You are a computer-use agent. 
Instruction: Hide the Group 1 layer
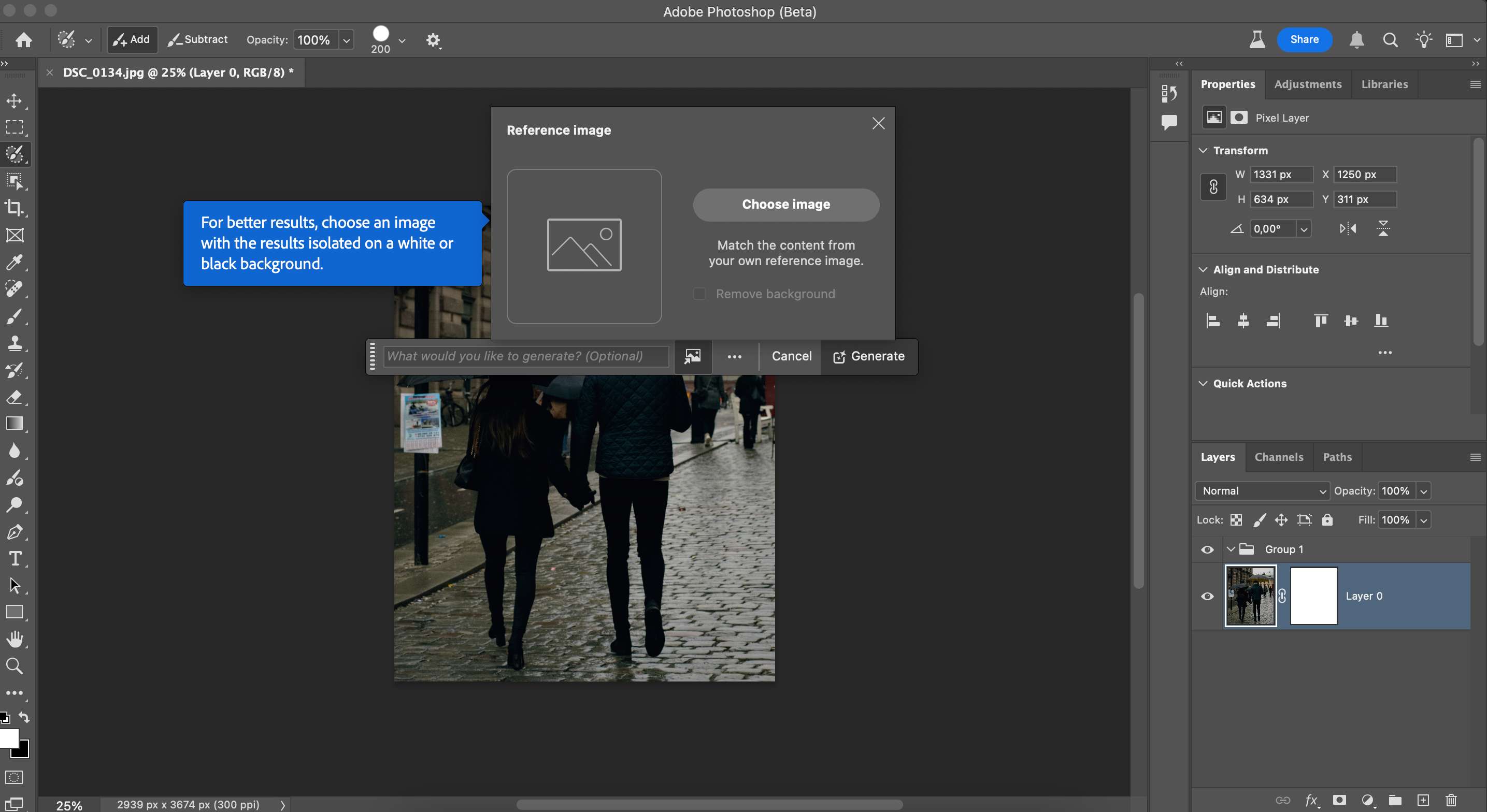pyautogui.click(x=1207, y=549)
